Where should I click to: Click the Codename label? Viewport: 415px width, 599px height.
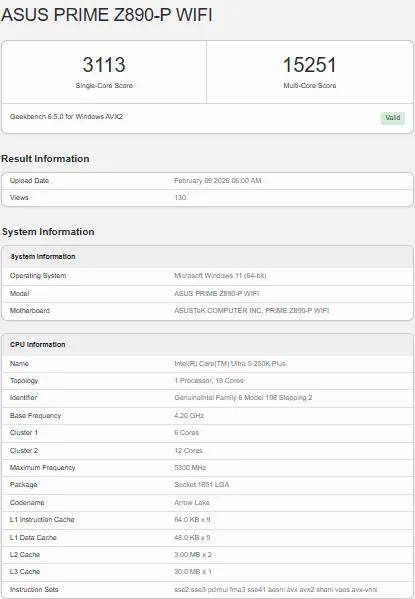pos(27,502)
